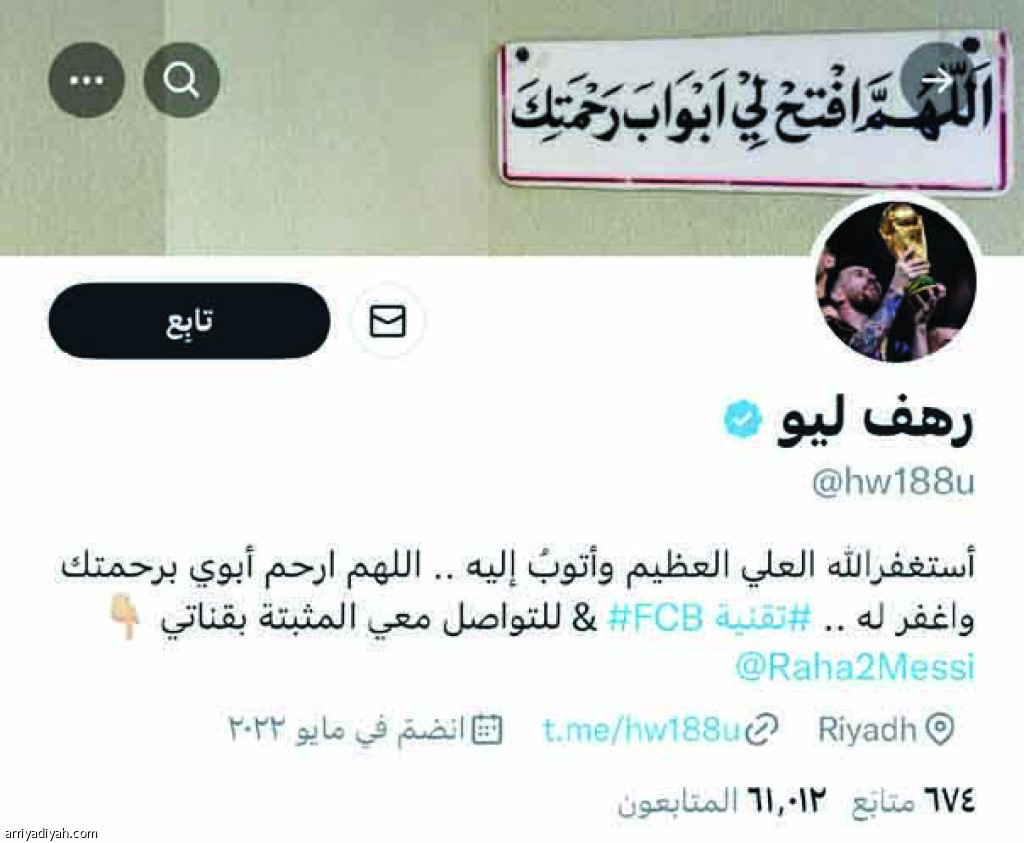The height and width of the screenshot is (843, 1024).
Task: Open the @Raha2Messi mention
Action: click(855, 667)
